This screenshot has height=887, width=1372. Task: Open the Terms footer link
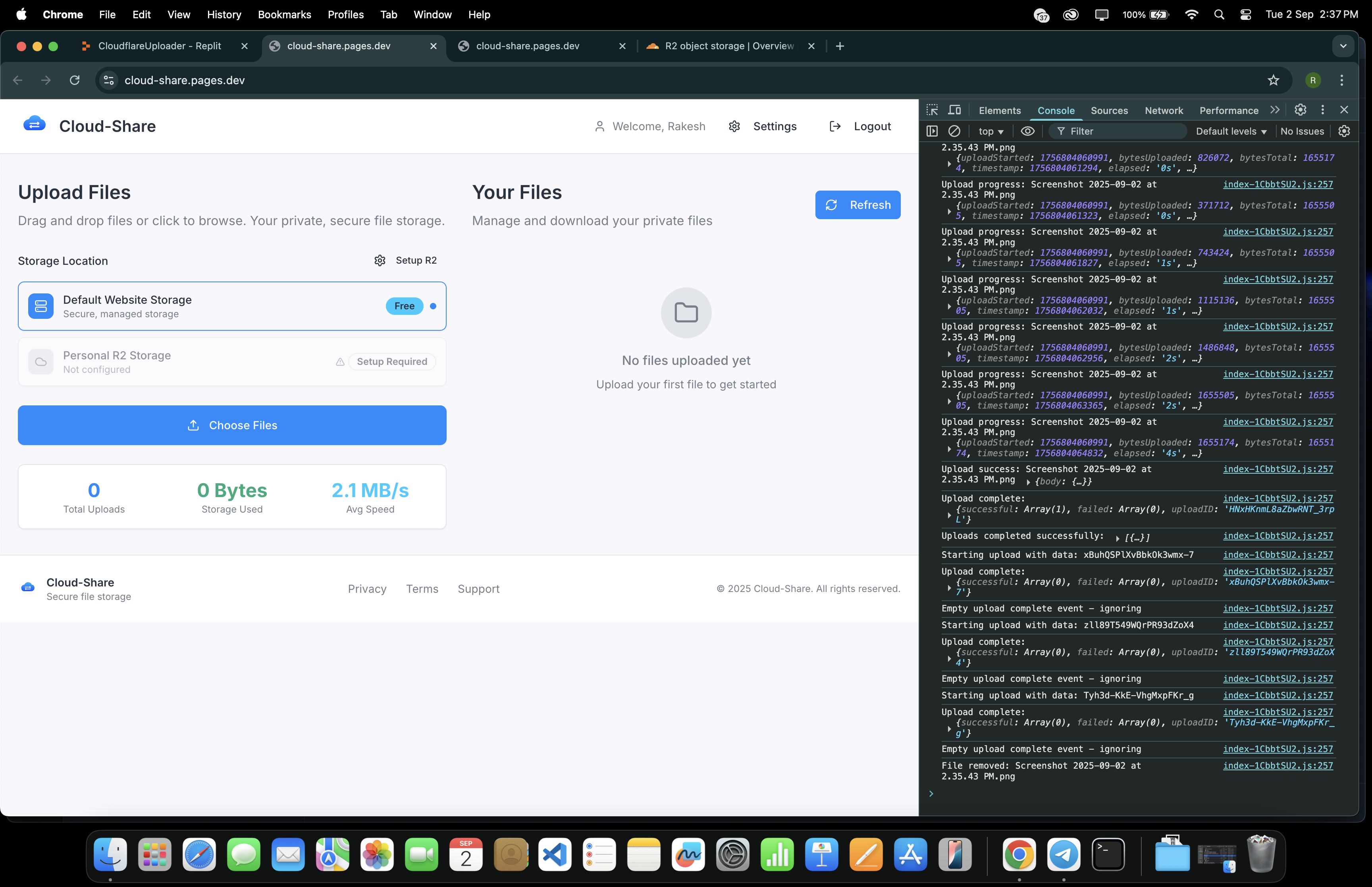(422, 589)
